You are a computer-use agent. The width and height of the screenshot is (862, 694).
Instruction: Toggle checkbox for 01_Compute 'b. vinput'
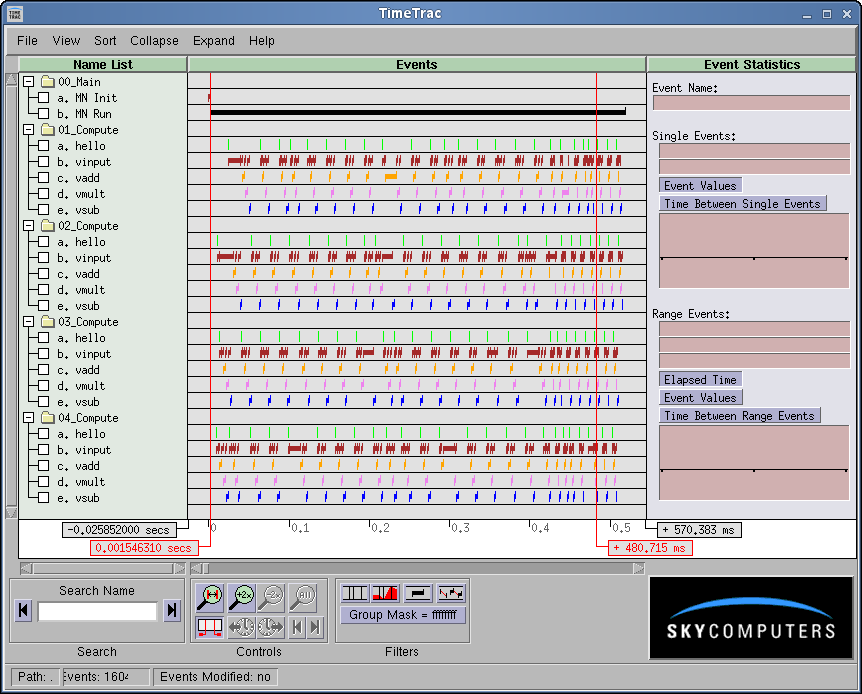point(43,162)
